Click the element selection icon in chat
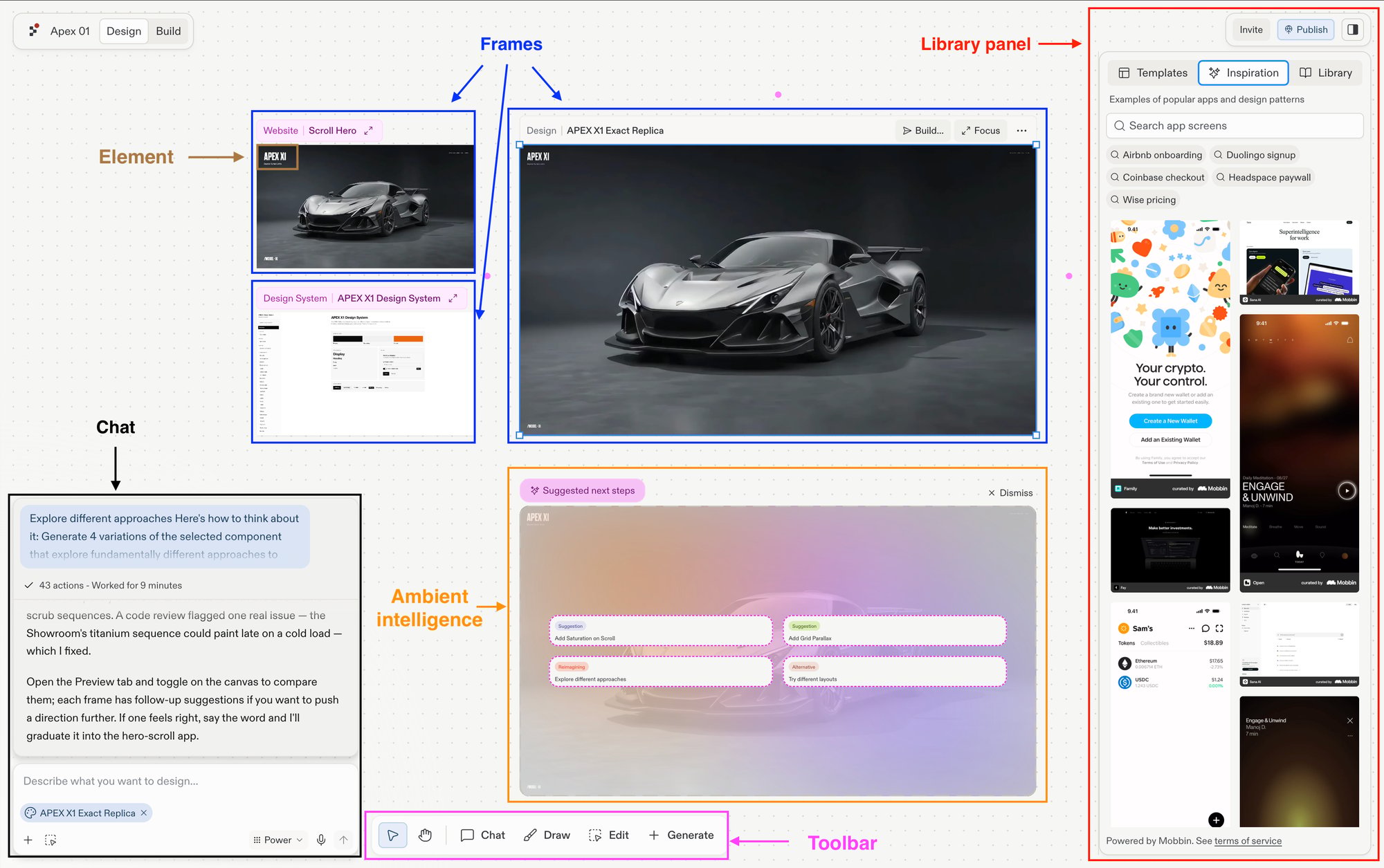1384x868 pixels. (x=51, y=840)
